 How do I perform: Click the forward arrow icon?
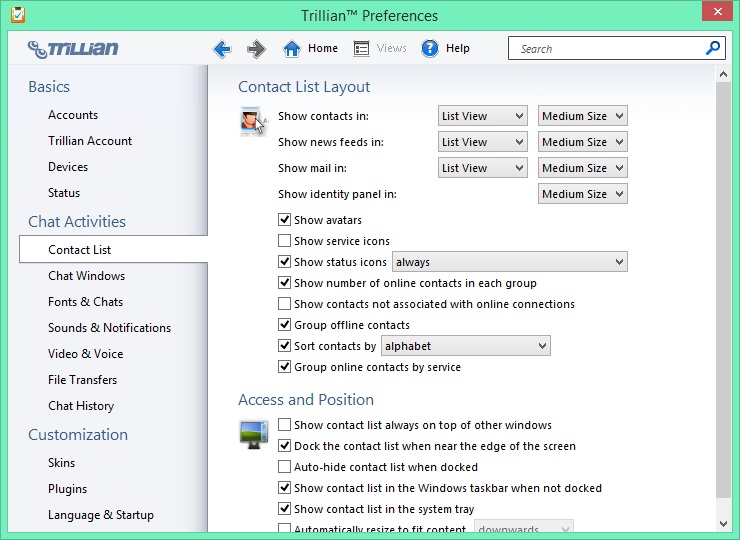256,49
